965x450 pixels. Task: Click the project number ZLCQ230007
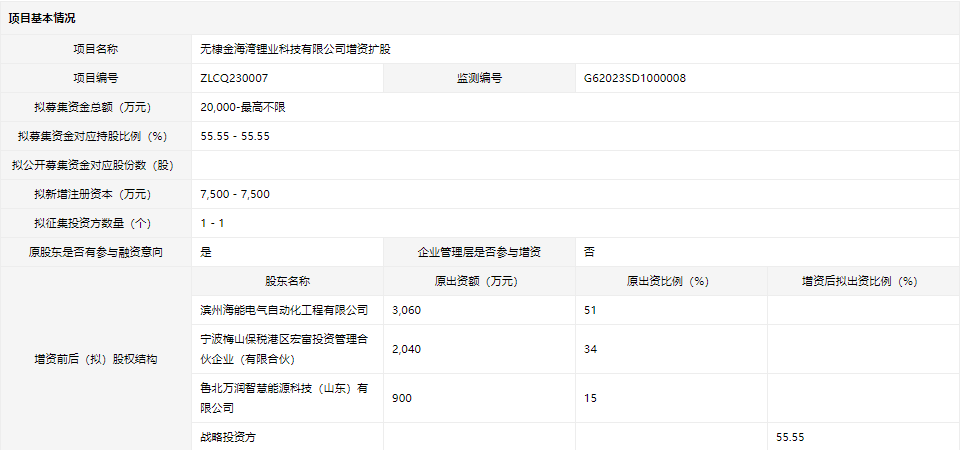pyautogui.click(x=234, y=77)
